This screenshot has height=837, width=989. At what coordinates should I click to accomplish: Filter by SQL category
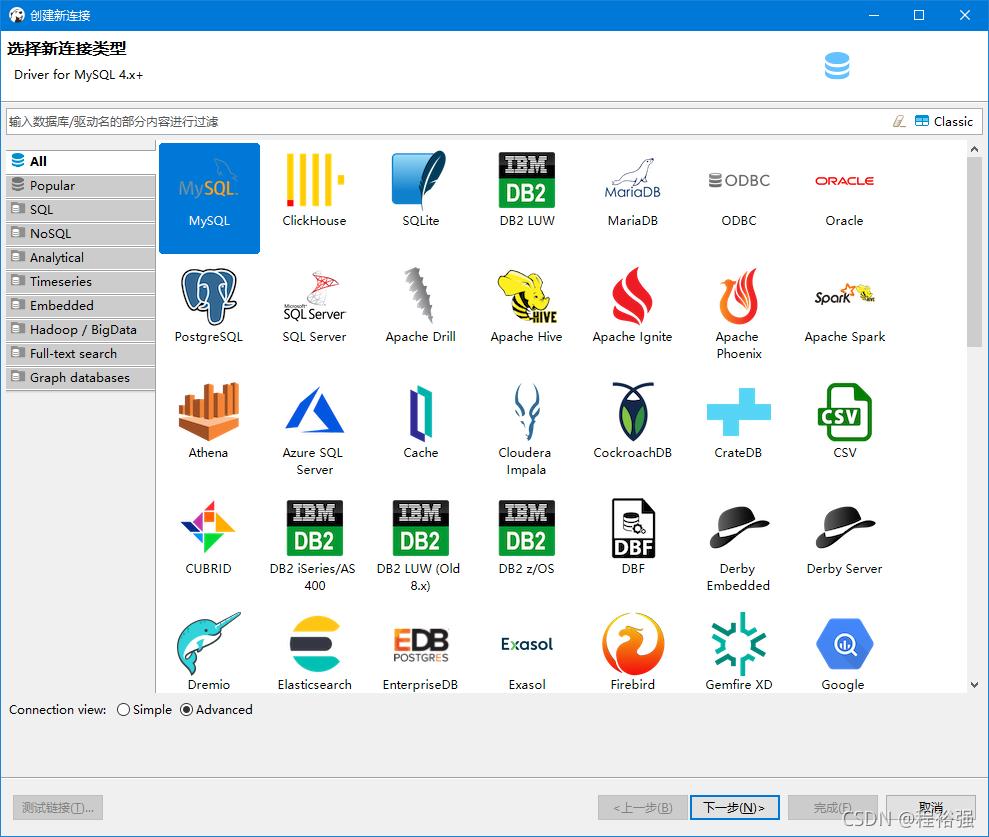[81, 209]
